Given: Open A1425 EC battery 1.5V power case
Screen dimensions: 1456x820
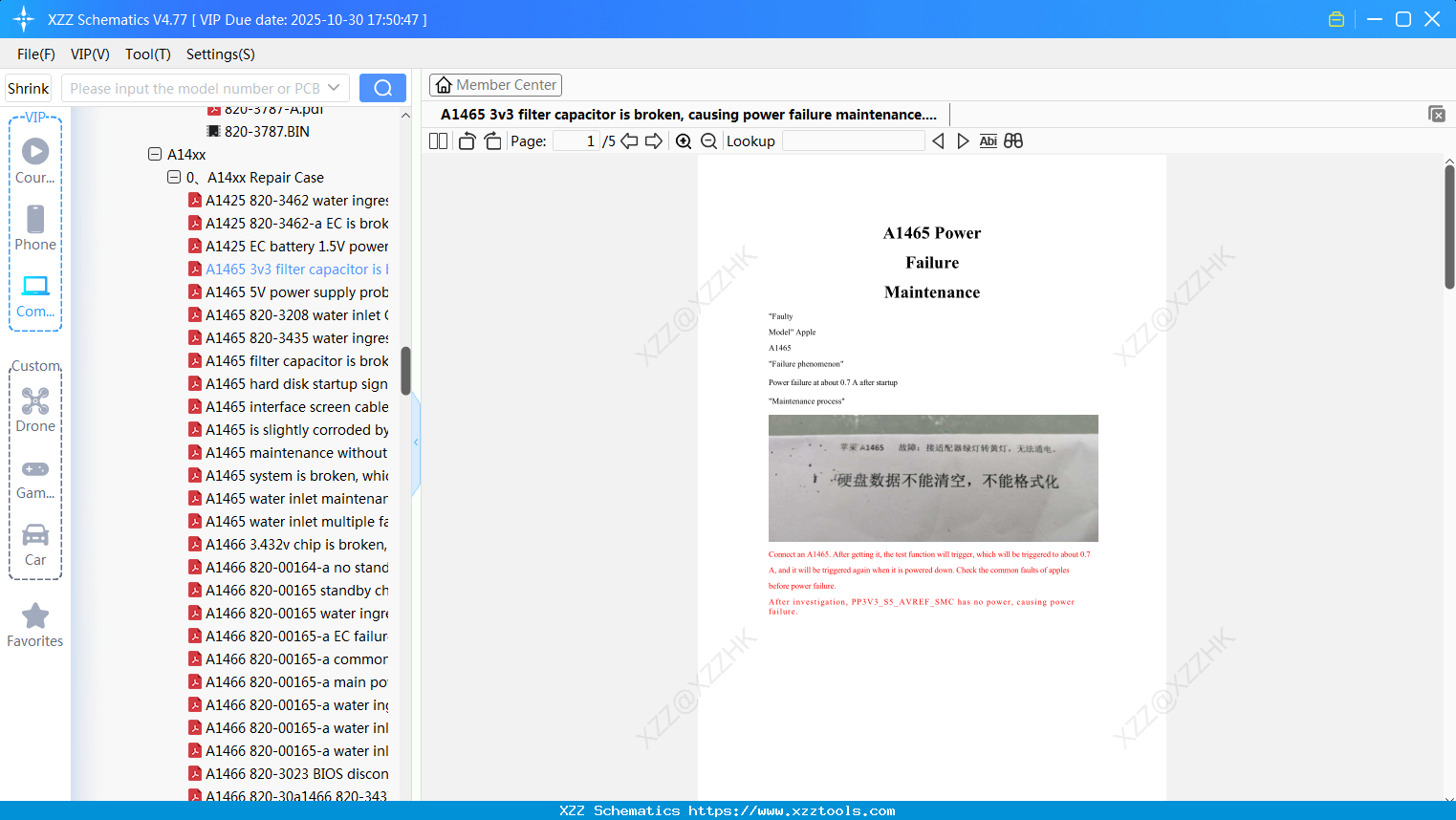Looking at the screenshot, I should point(288,247).
